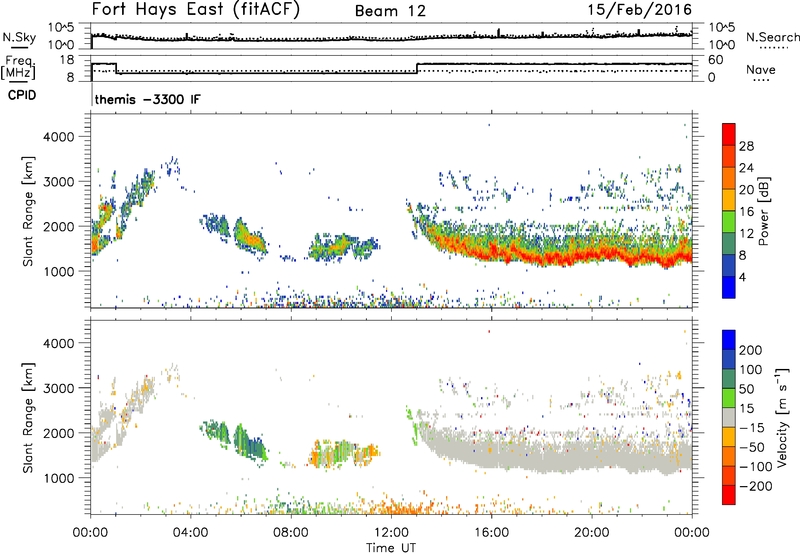Click the 'Slant Range [km]' label of the velocity panel
This screenshot has height=554, width=800.
click(x=28, y=417)
